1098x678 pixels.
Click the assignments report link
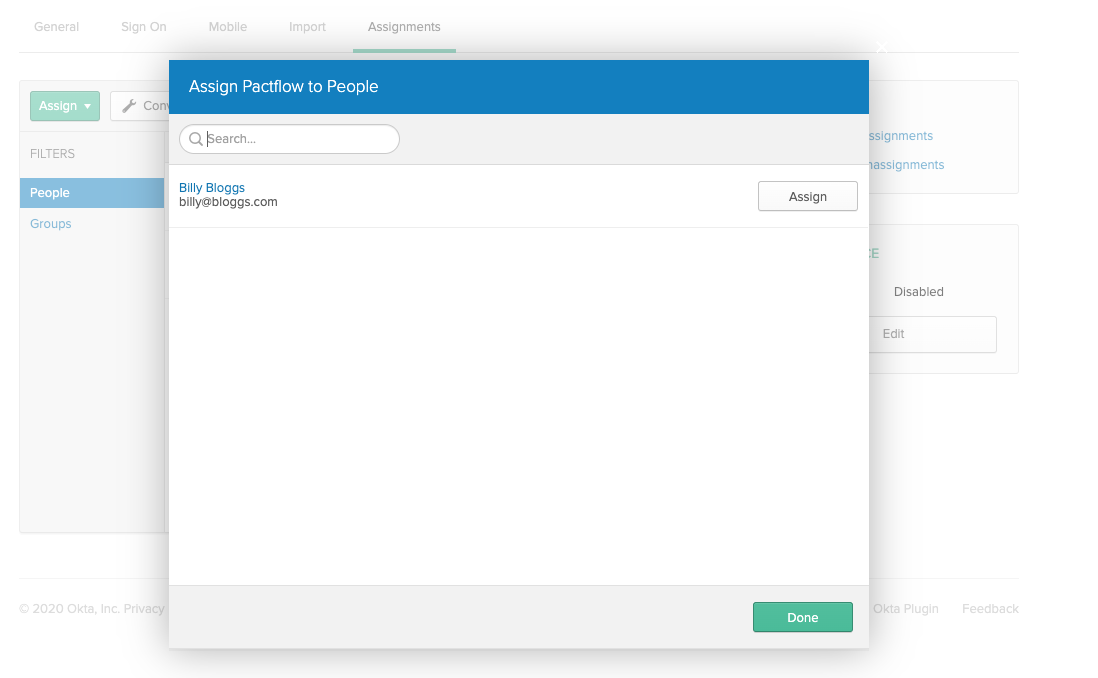pos(897,135)
